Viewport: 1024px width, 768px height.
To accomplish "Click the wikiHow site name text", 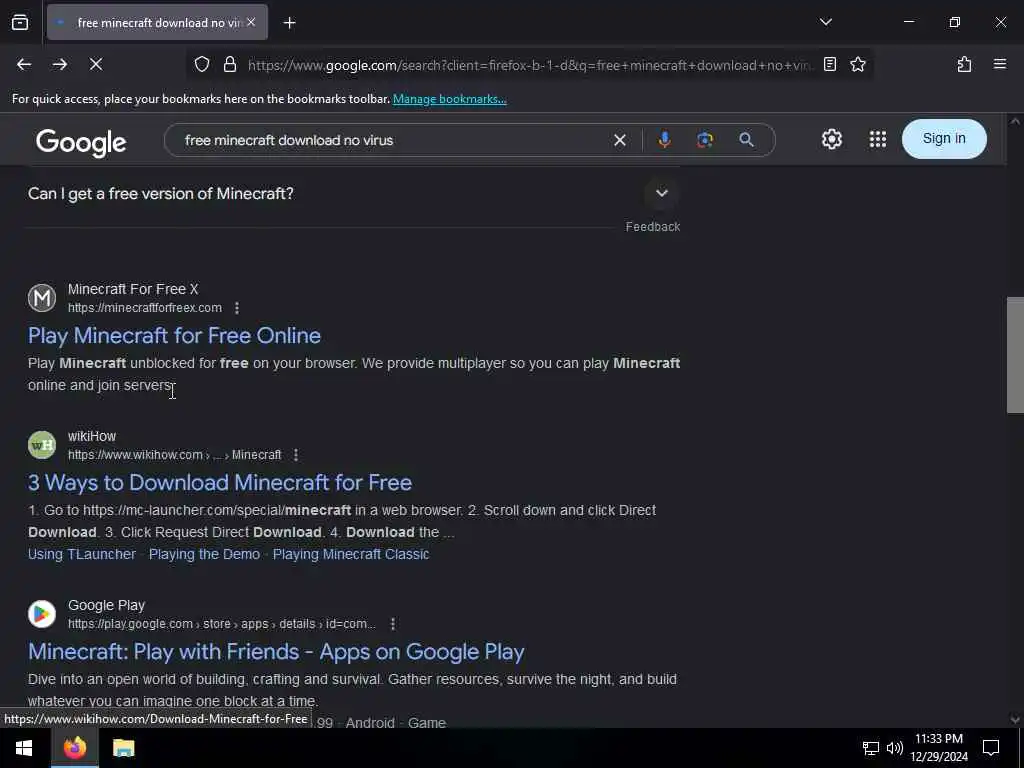I will pos(91,436).
